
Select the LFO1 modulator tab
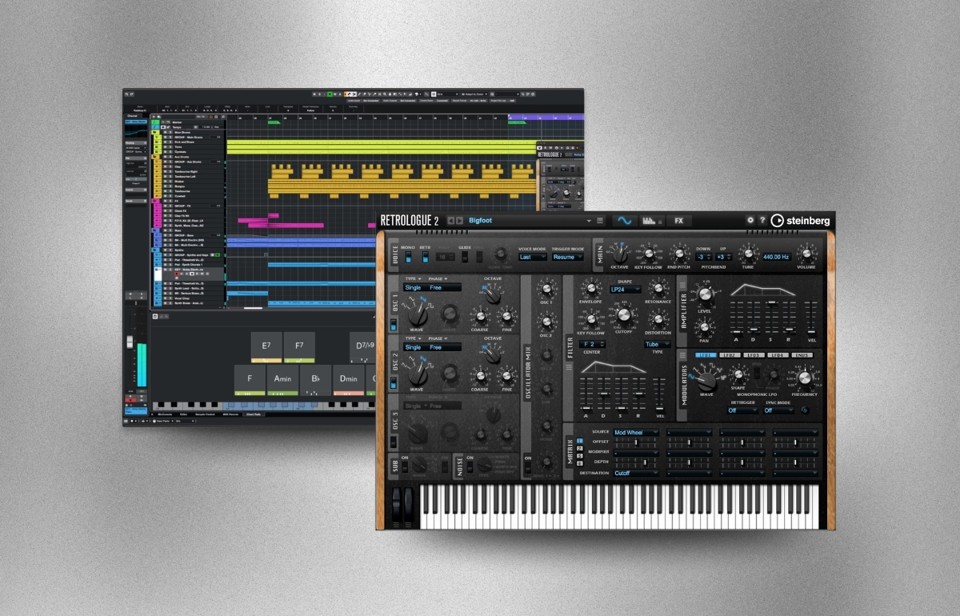pos(706,355)
